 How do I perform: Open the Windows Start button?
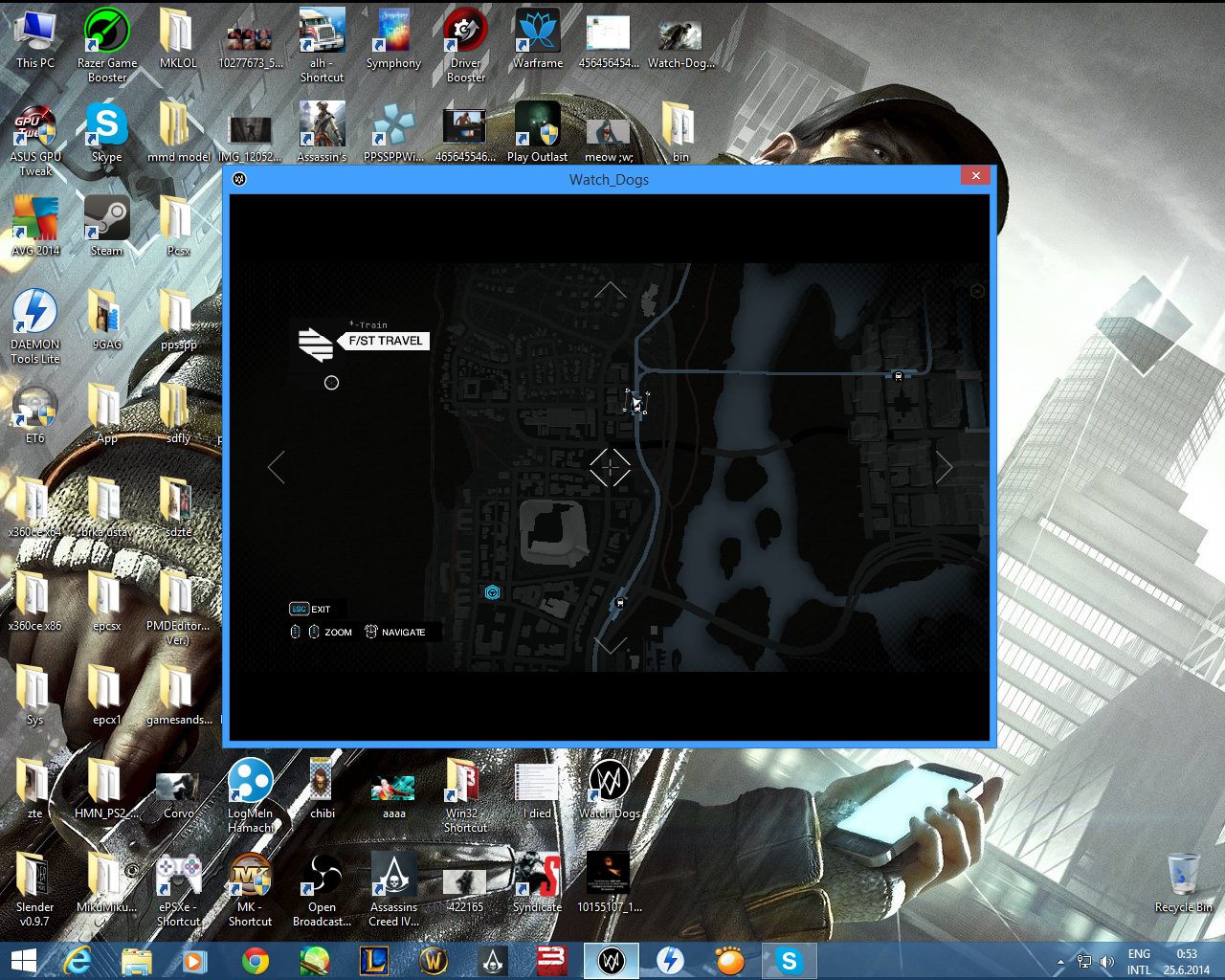(x=23, y=961)
